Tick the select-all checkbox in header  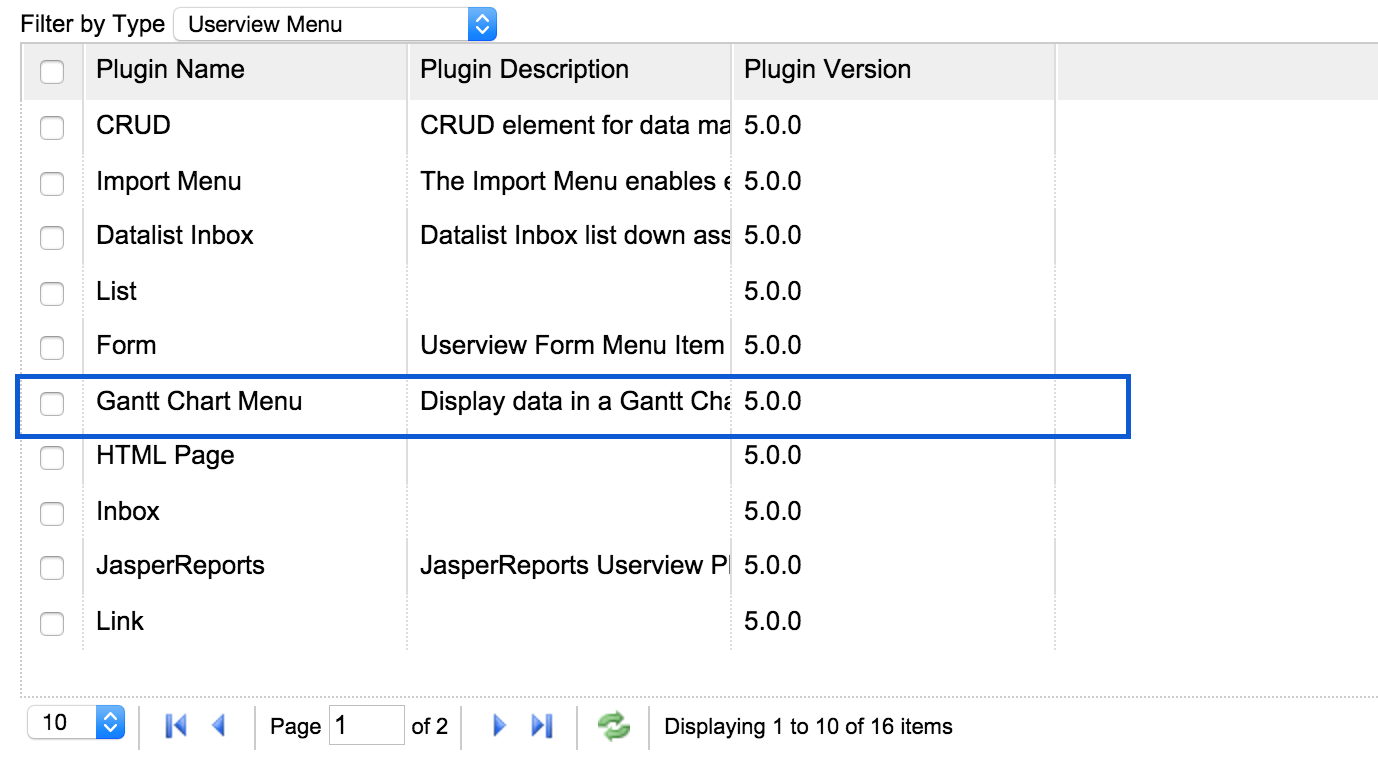(x=52, y=71)
